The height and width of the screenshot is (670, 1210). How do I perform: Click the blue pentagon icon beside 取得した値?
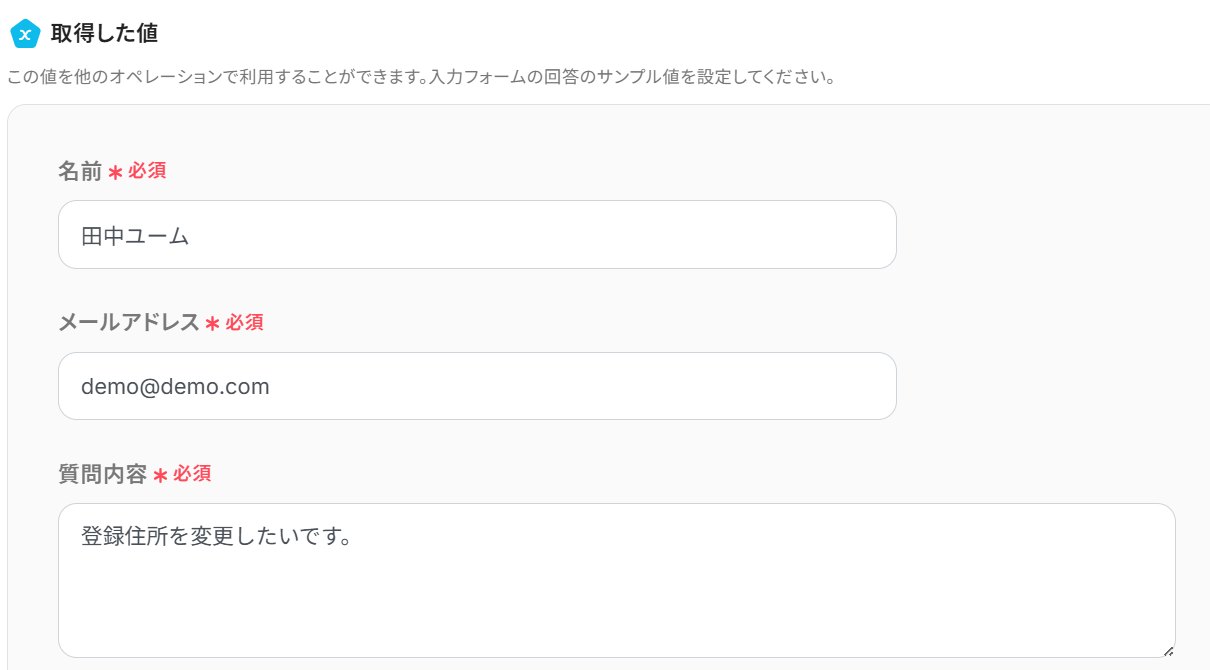coord(25,34)
